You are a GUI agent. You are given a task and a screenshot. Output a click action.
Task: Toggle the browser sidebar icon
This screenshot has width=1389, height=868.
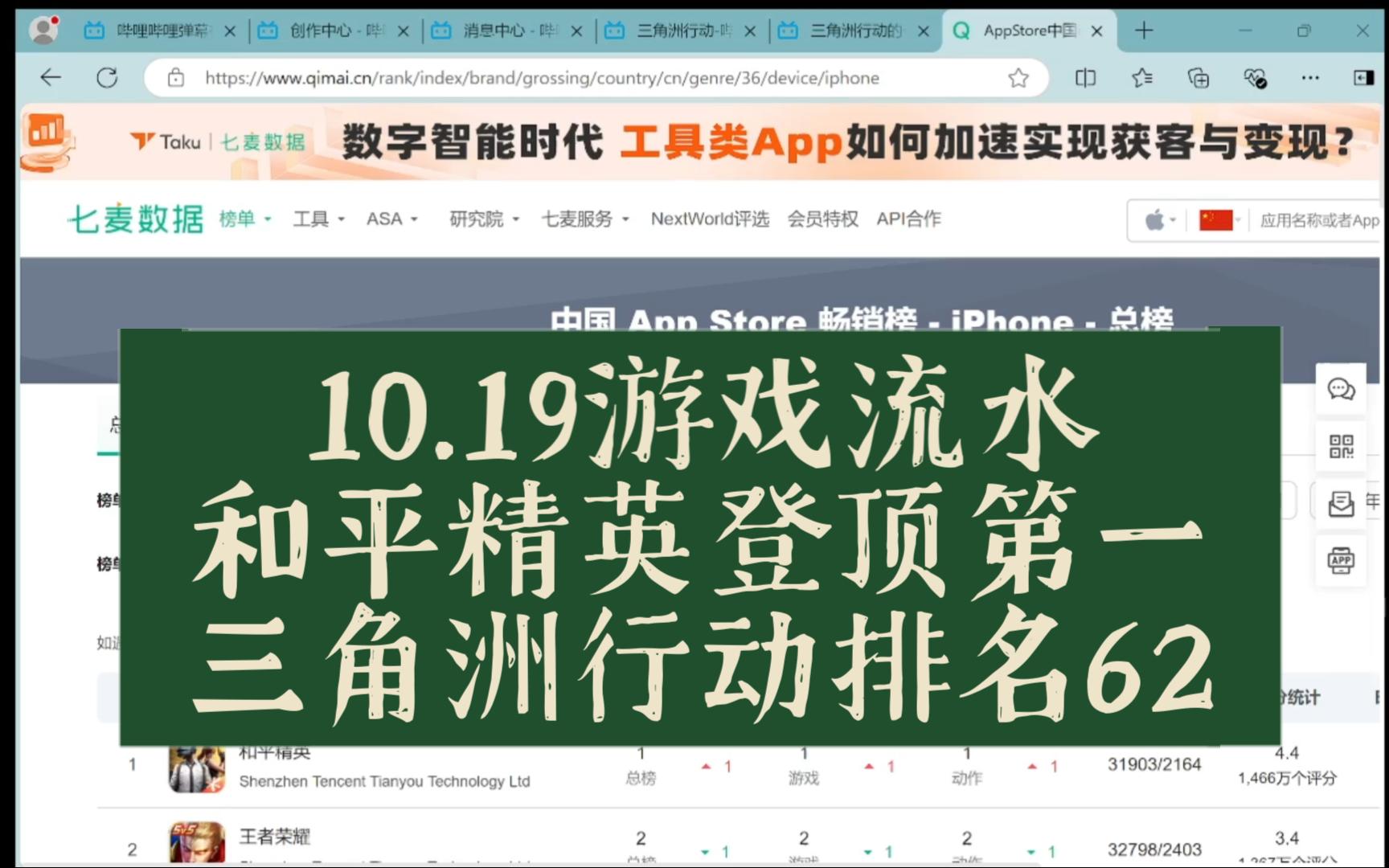1364,78
